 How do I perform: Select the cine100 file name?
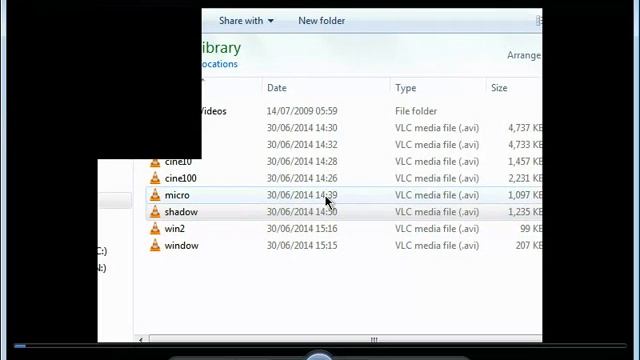[x=181, y=178]
